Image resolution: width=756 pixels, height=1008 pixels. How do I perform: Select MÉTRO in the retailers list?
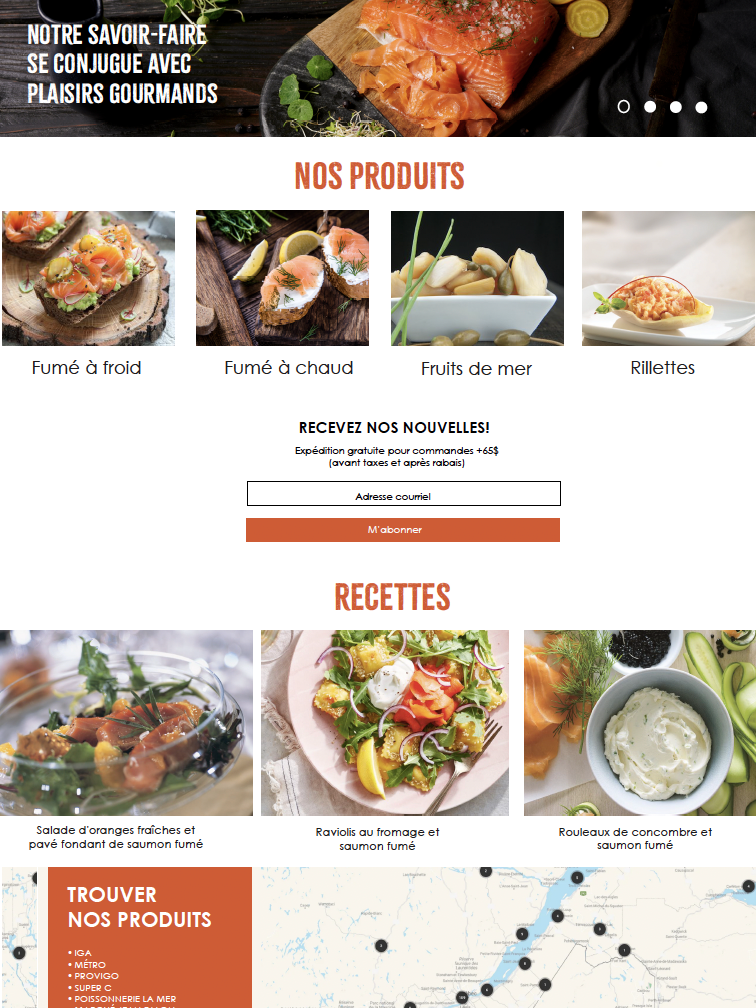click(x=89, y=964)
